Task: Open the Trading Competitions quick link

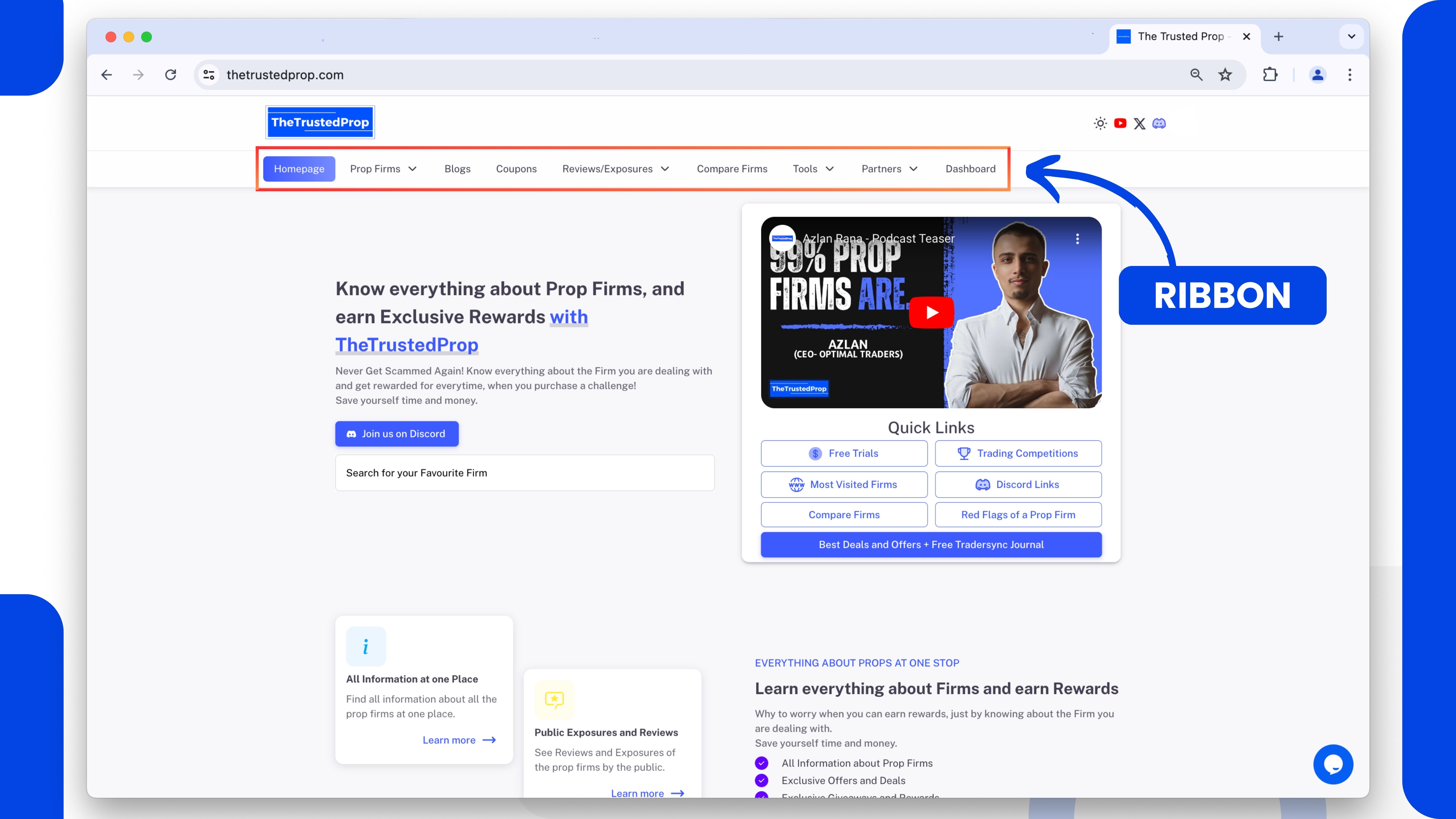Action: tap(1018, 453)
